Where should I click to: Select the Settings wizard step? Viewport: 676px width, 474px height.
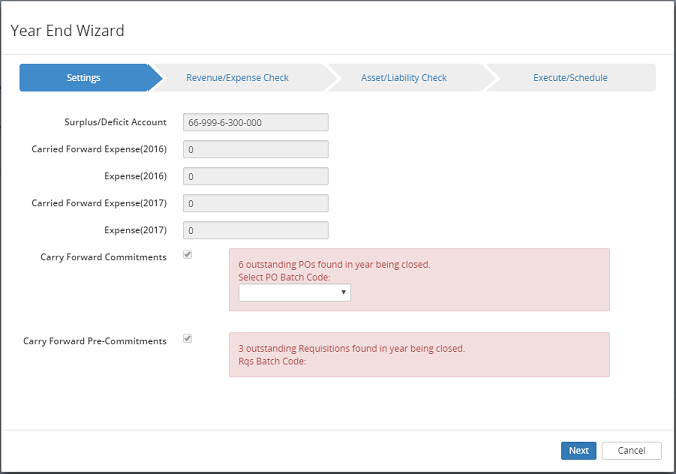[x=84, y=78]
